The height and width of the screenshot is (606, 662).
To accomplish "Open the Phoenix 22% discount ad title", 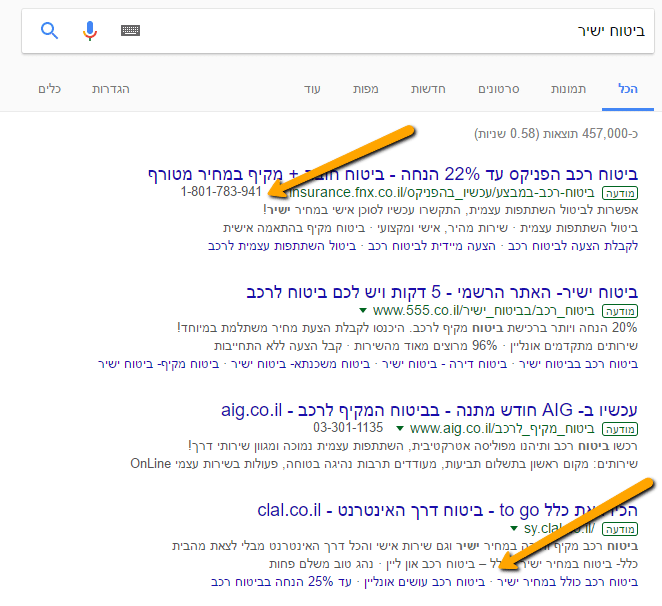I will [393, 174].
